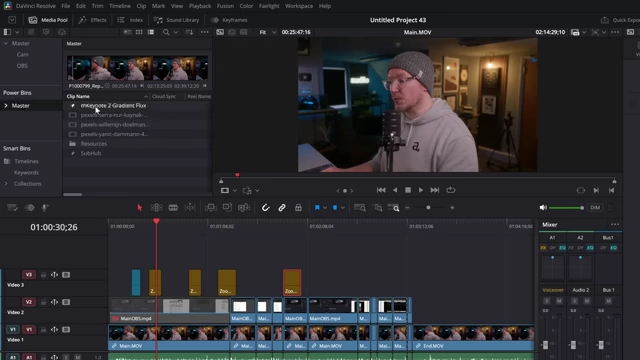Toggle auto select on Video 2 track
640x360 pixels.
(54, 302)
